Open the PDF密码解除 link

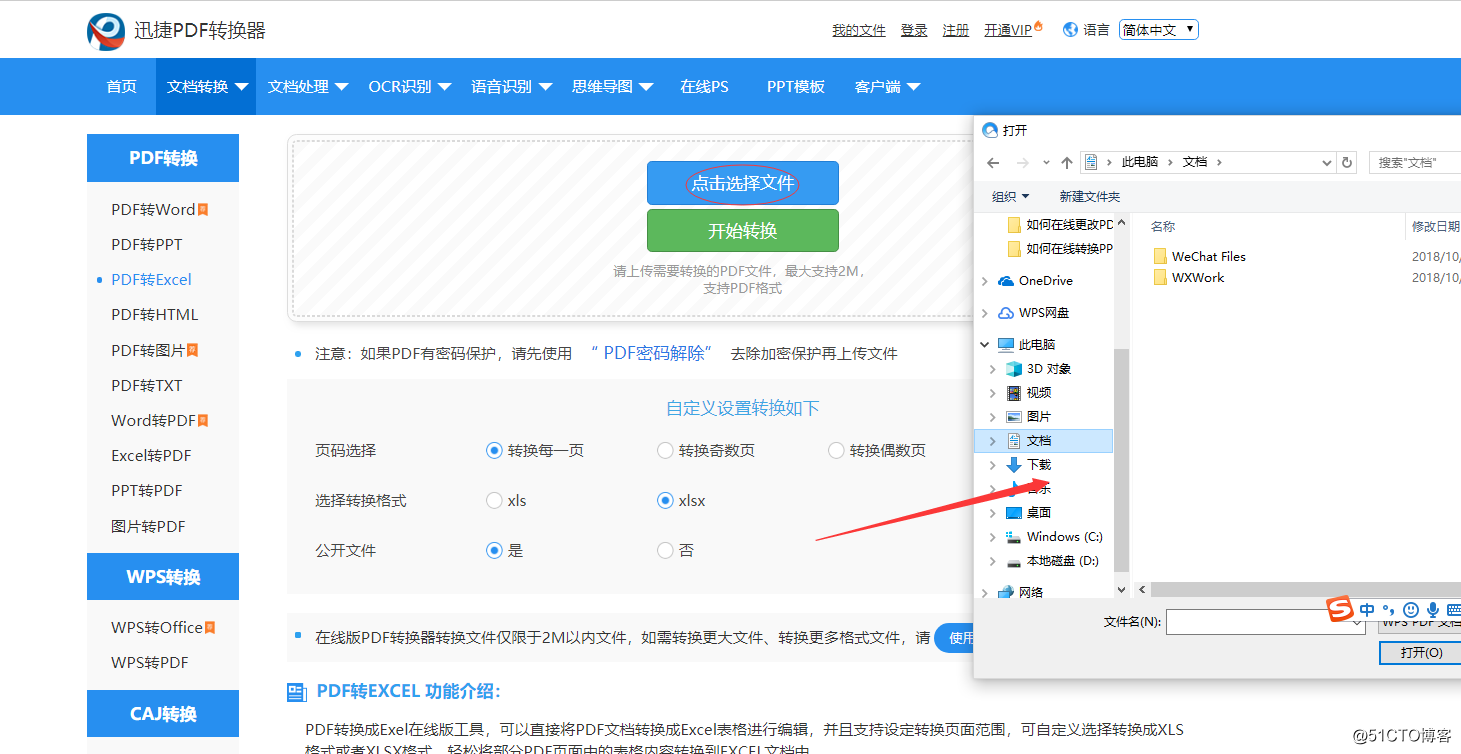point(655,353)
